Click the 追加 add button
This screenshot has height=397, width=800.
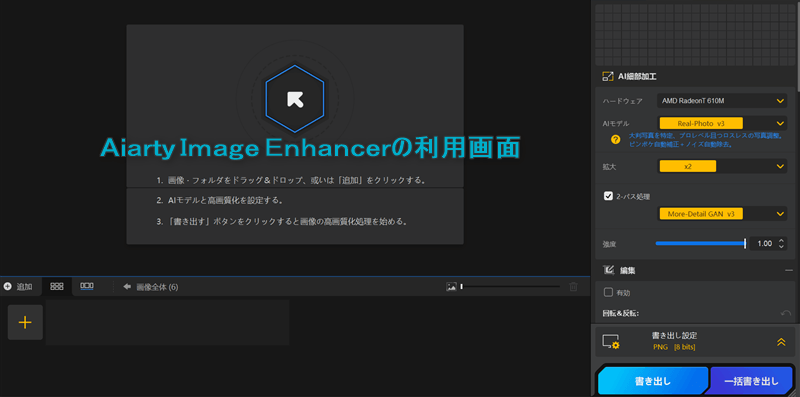point(18,287)
